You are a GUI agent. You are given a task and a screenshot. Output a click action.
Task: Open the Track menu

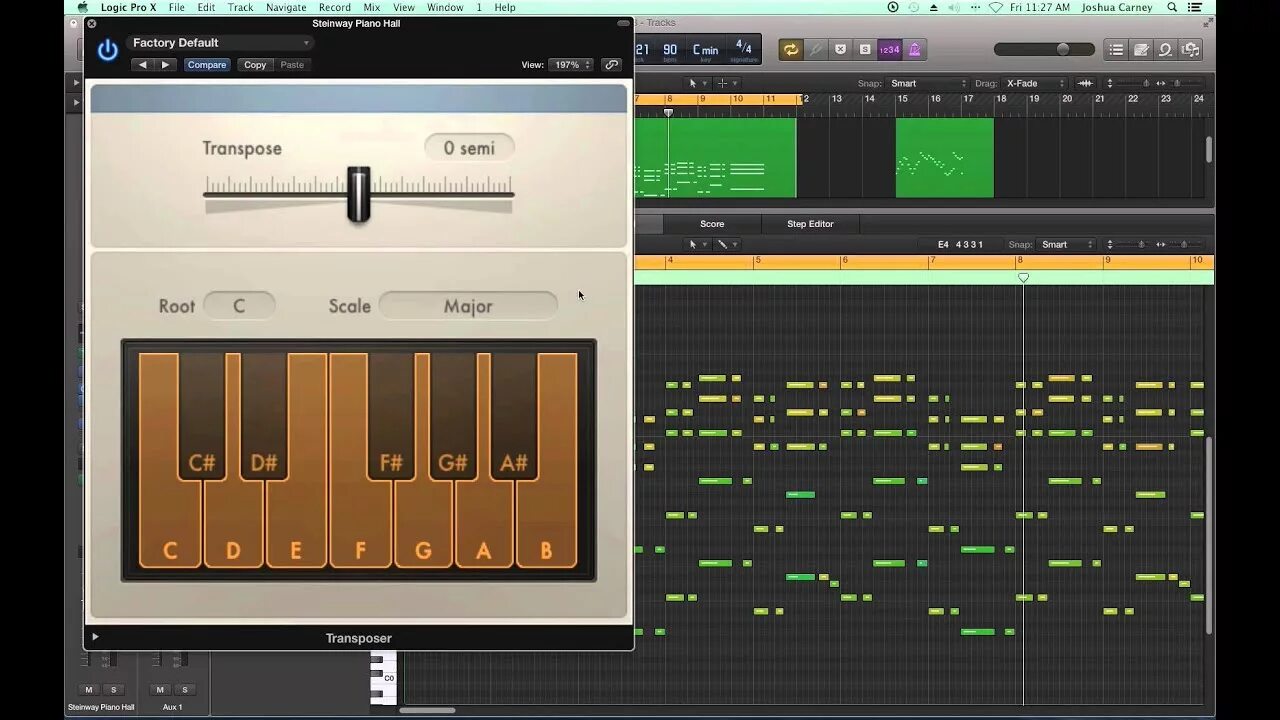[240, 7]
